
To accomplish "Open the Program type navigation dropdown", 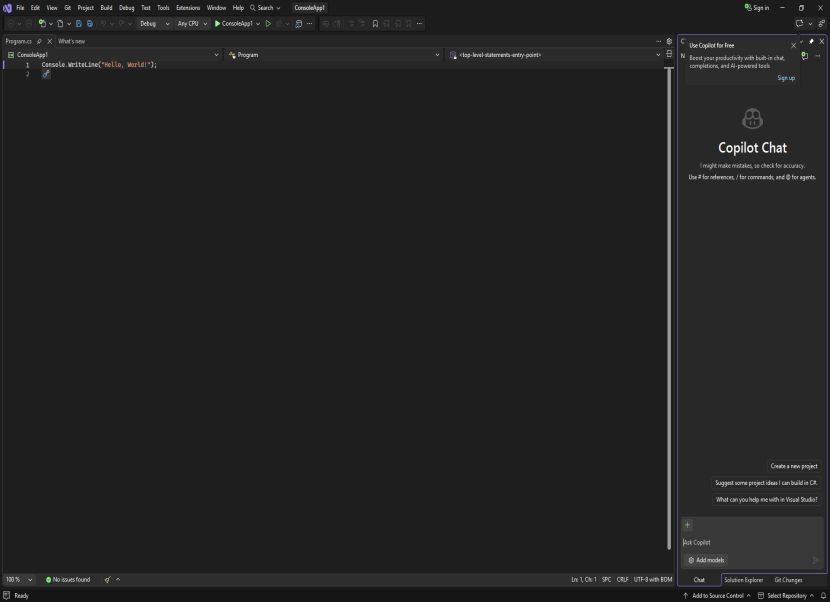I will (x=333, y=55).
